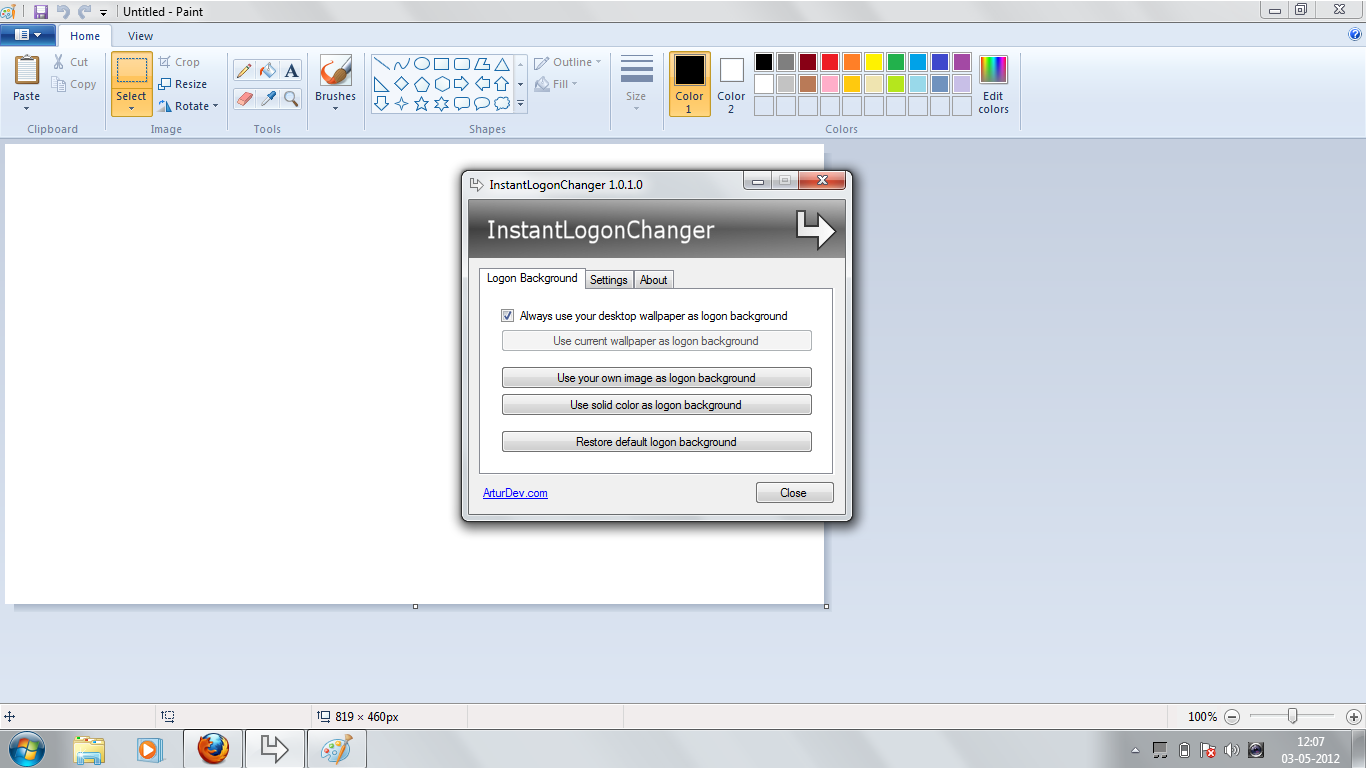Select the Pencil tool in Paint

tap(244, 70)
